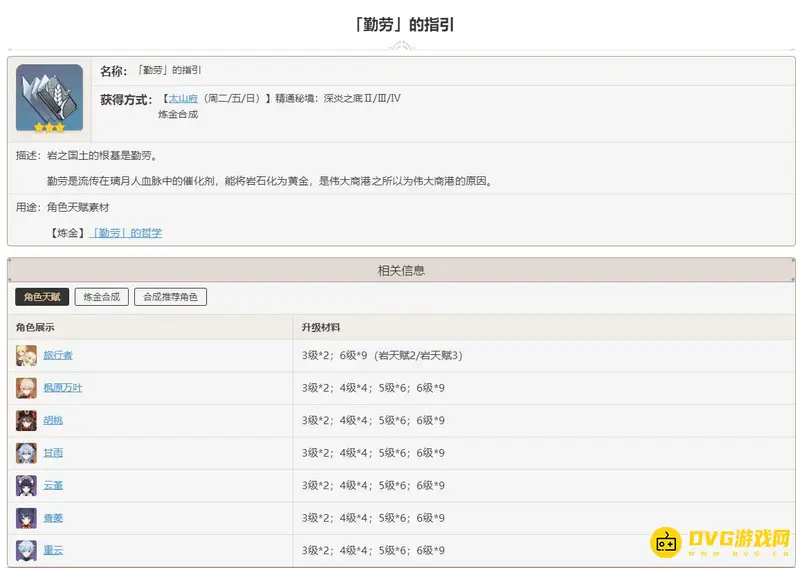
Task: Open the 香菱 avatar portrait
Action: click(x=27, y=518)
